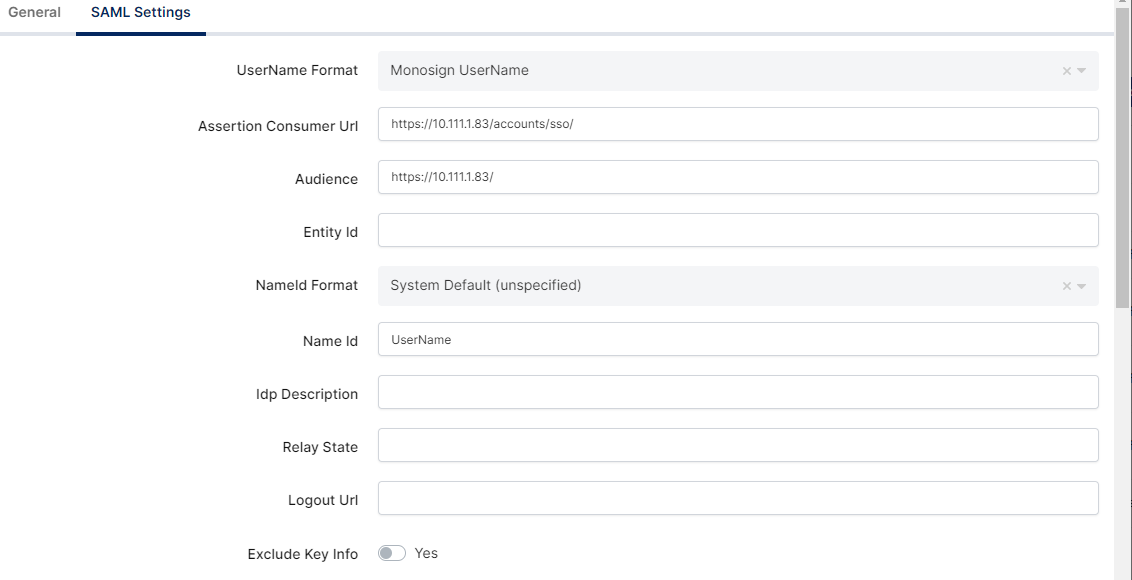Select the SAML Settings tab
Screen dimensions: 1132x580
click(x=140, y=13)
